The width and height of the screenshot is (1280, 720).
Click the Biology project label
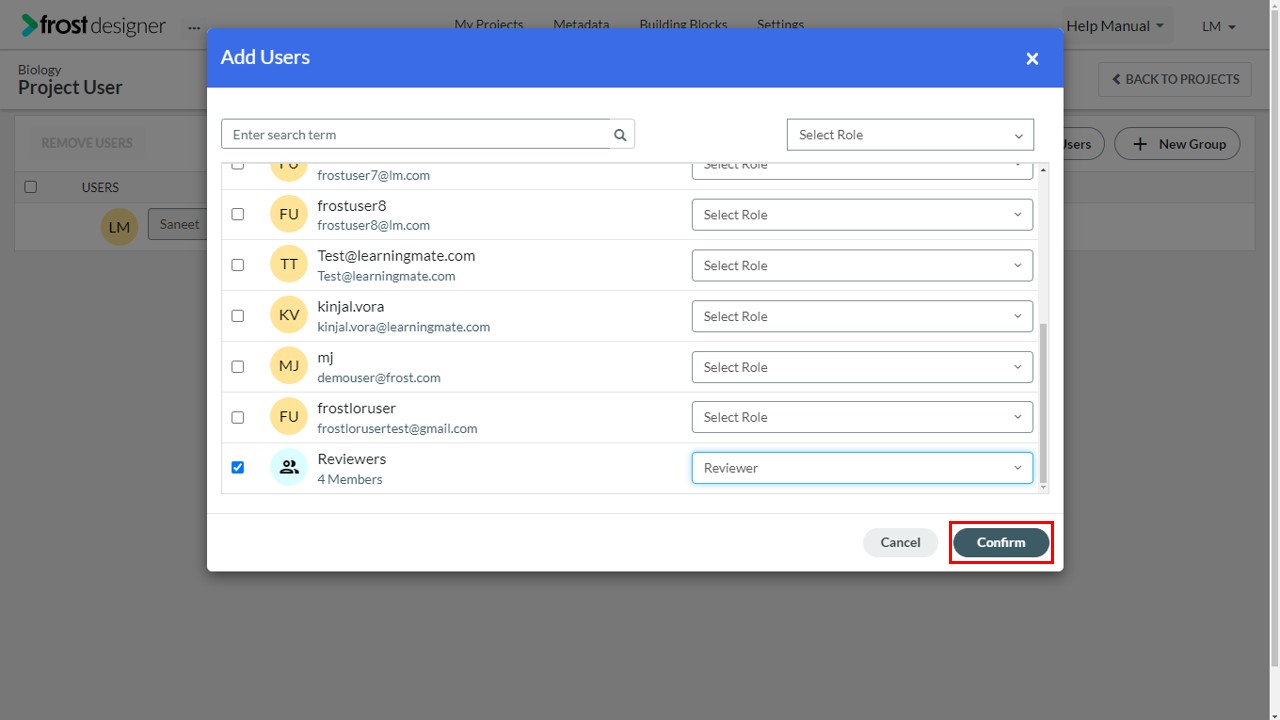pyautogui.click(x=40, y=70)
